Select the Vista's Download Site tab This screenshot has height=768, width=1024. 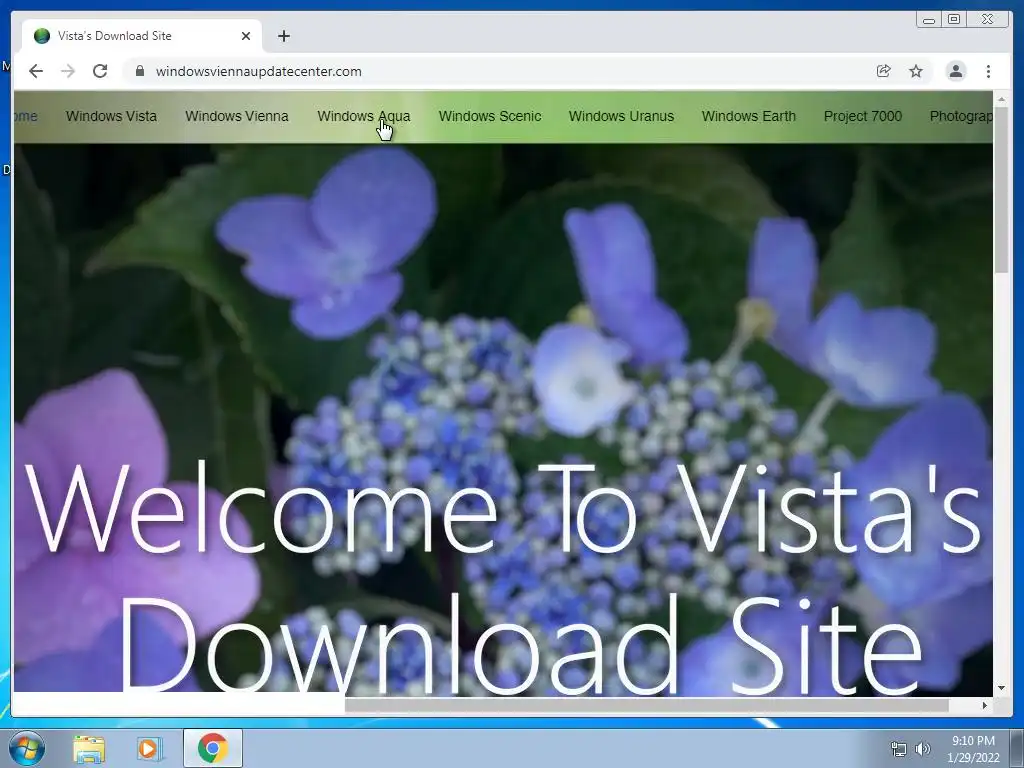pos(142,36)
